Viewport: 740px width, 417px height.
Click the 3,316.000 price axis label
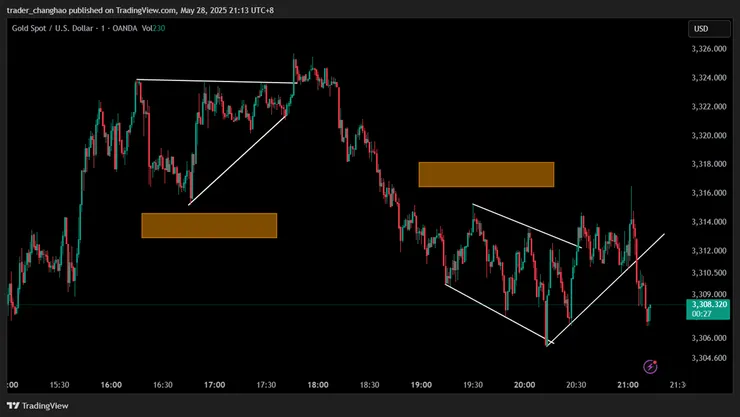[x=709, y=193]
